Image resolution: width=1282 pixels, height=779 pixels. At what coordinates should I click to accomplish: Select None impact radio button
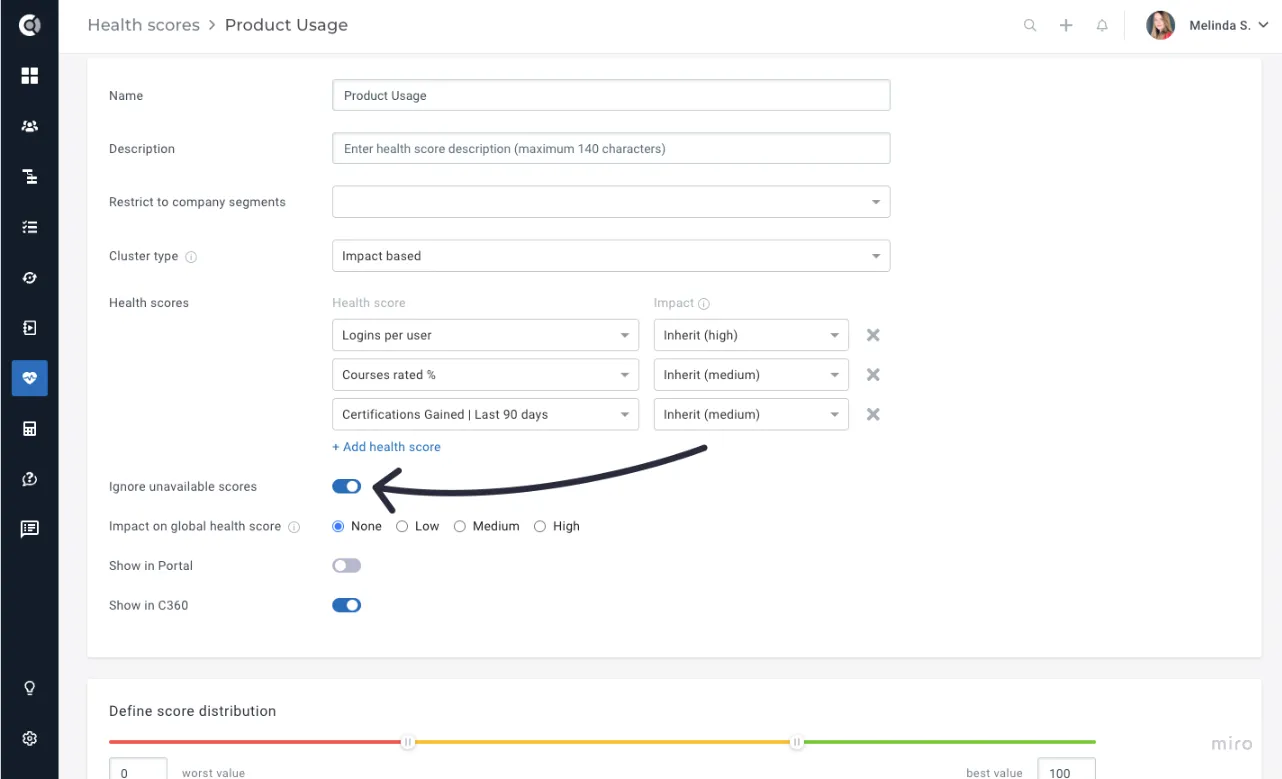pos(338,526)
